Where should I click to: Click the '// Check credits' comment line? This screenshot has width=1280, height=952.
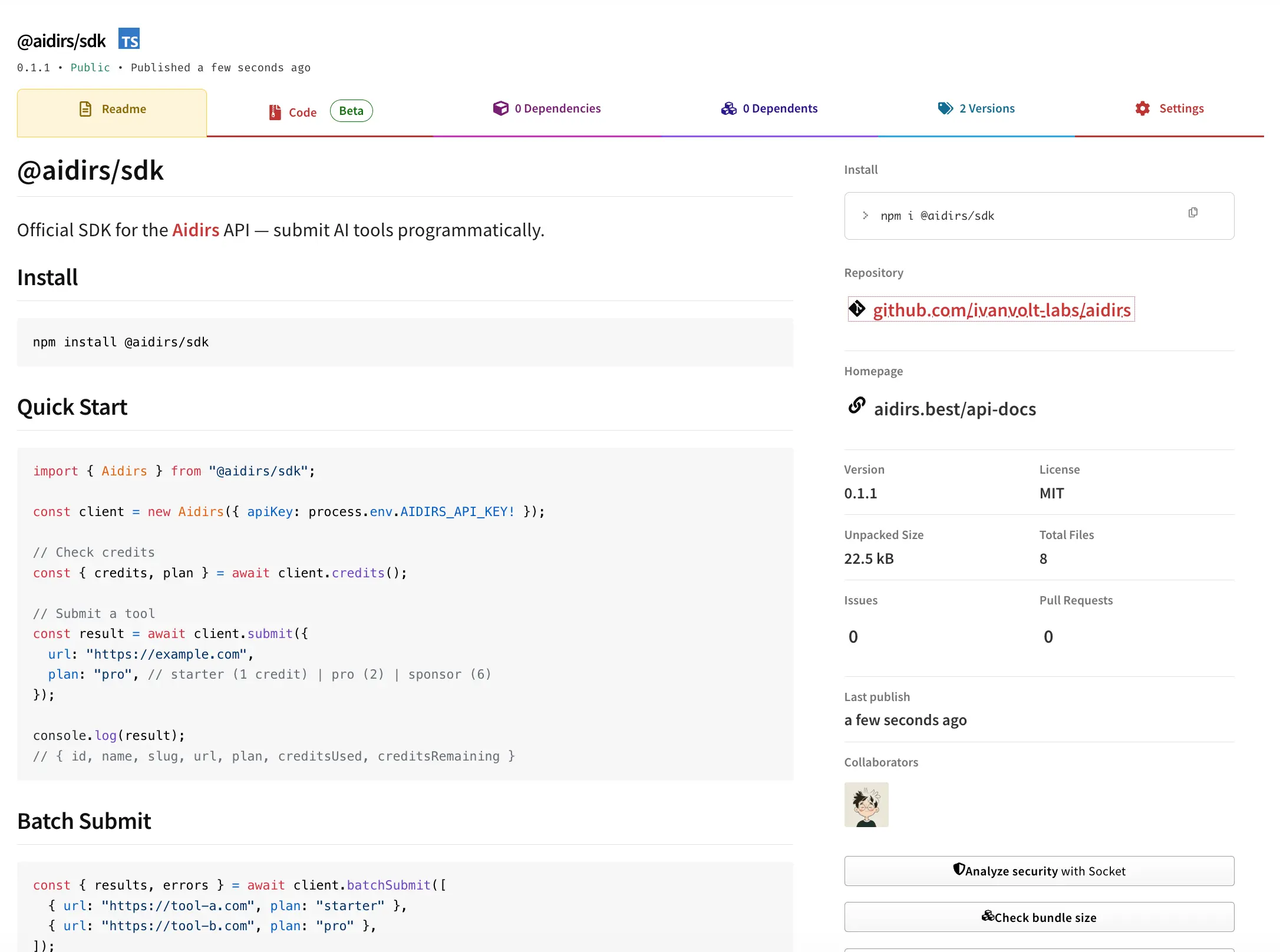(x=94, y=553)
